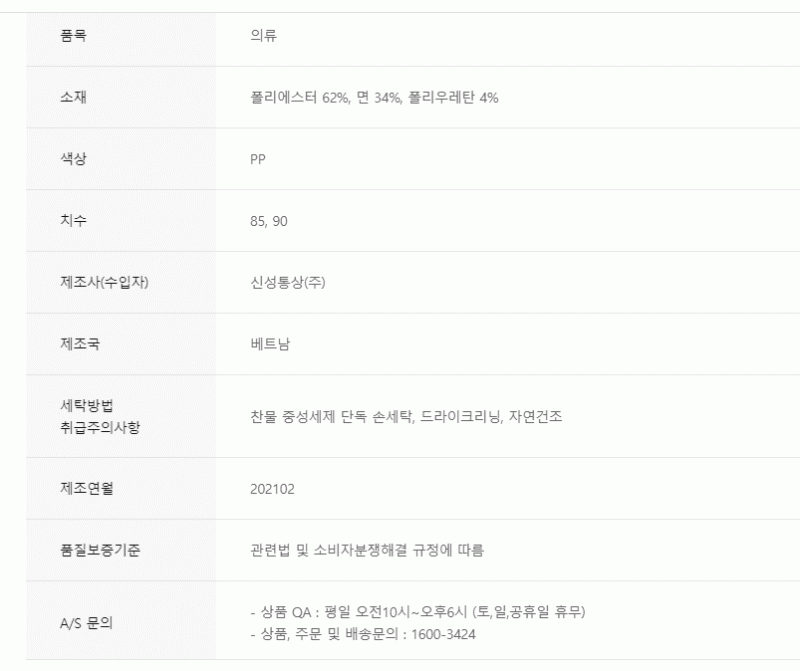Viewport: 800px width, 671px height.
Task: Click the 품목 row label
Action: tap(73, 35)
